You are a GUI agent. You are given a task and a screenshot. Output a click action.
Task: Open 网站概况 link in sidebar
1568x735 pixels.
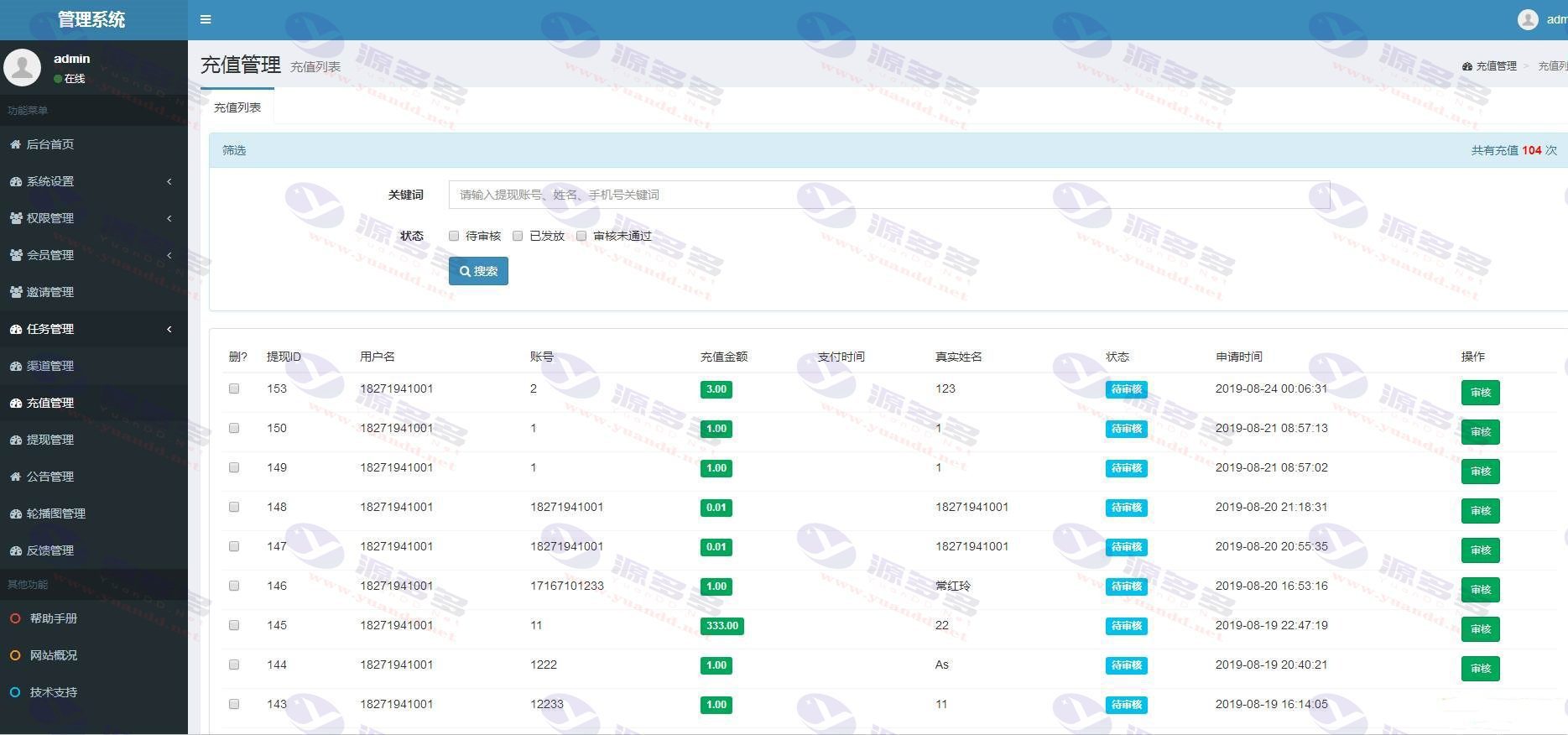point(94,655)
